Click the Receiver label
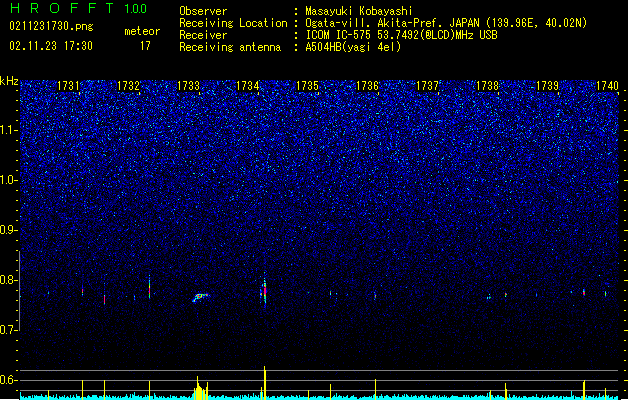 click(x=203, y=35)
